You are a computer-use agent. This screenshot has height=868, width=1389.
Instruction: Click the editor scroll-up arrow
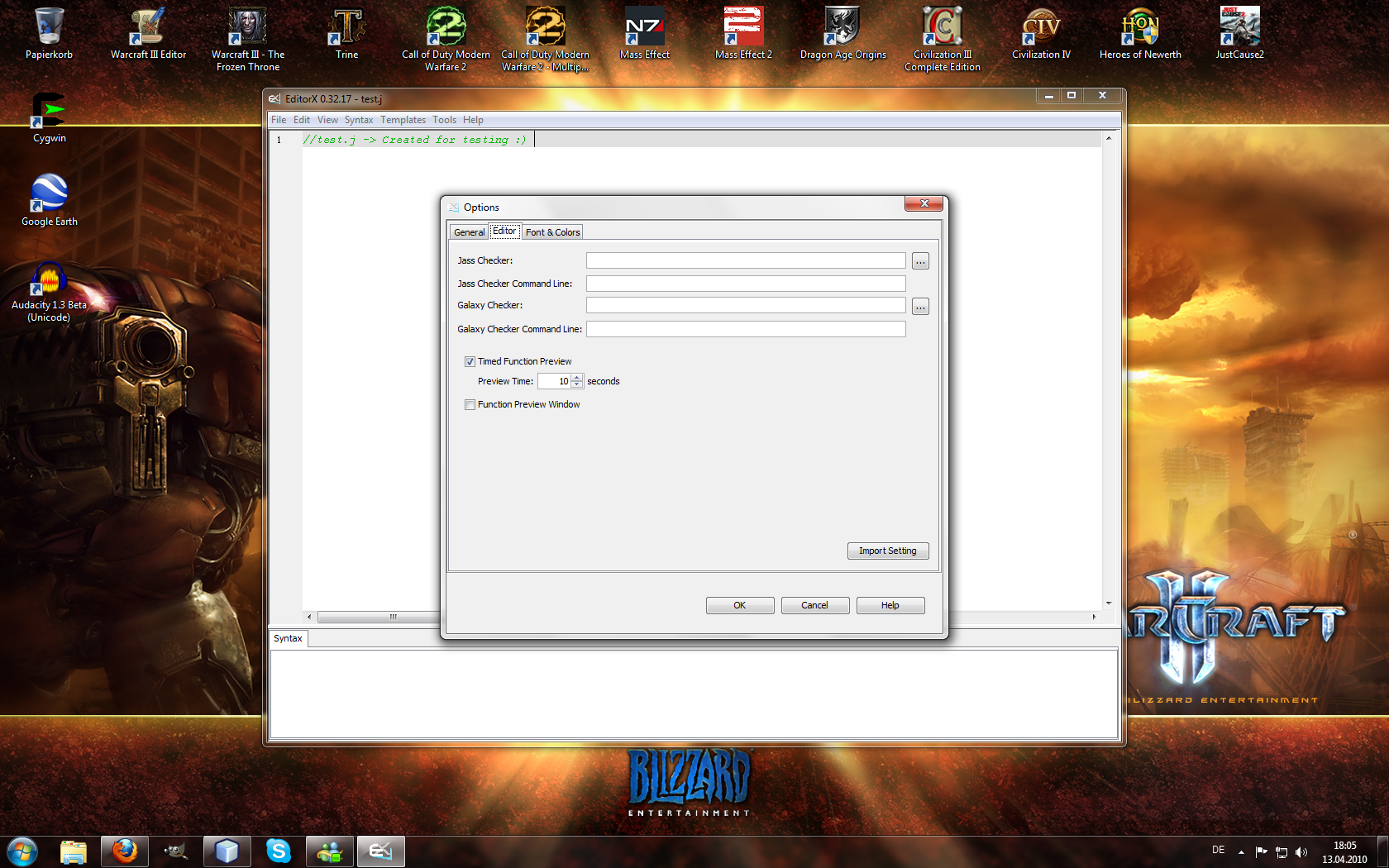click(x=1109, y=138)
